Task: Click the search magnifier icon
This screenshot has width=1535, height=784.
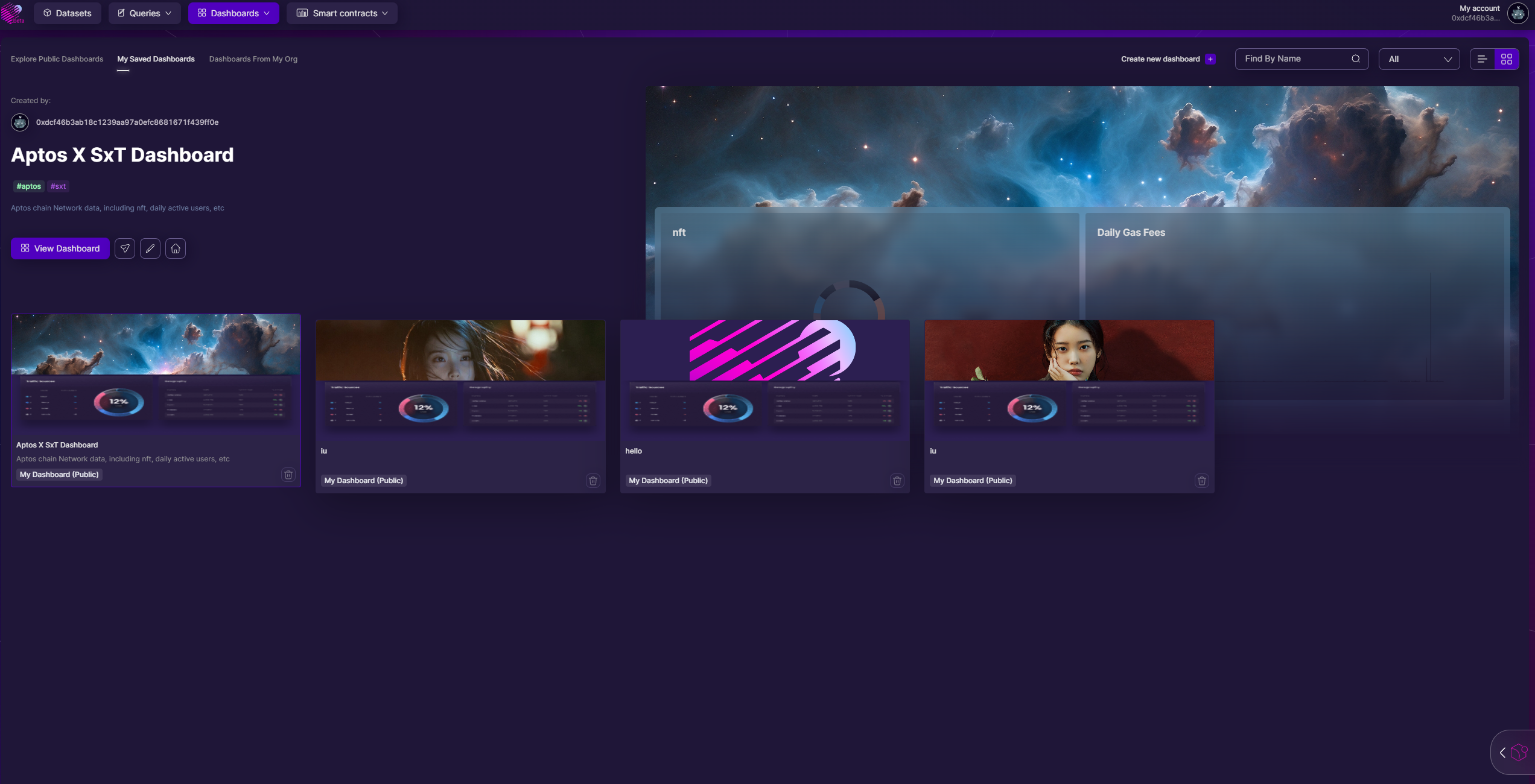Action: (1356, 59)
